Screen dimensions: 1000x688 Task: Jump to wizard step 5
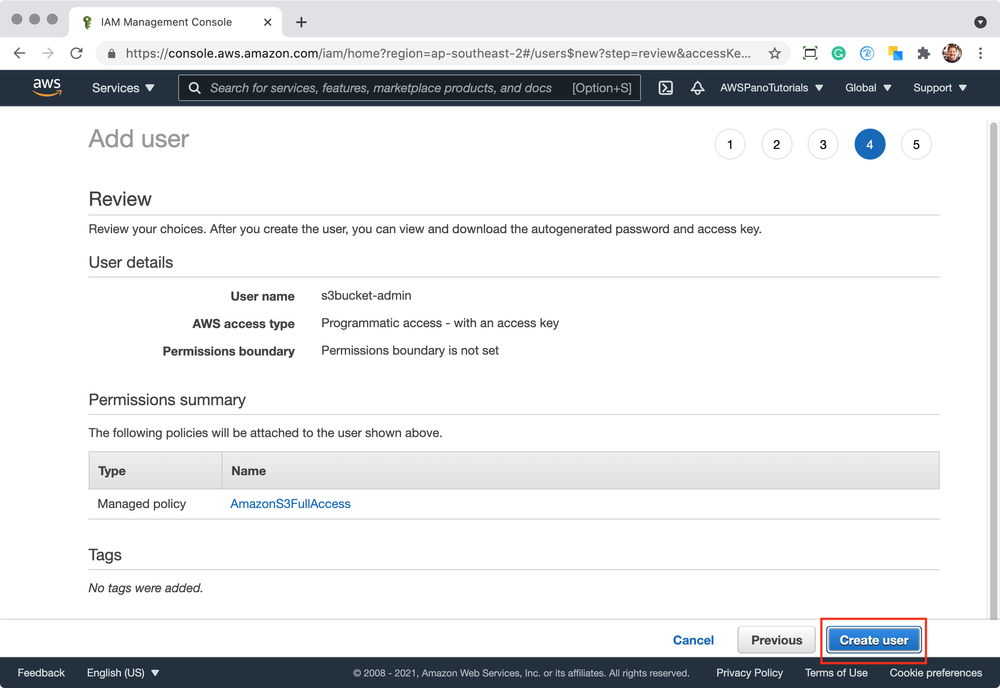point(916,145)
